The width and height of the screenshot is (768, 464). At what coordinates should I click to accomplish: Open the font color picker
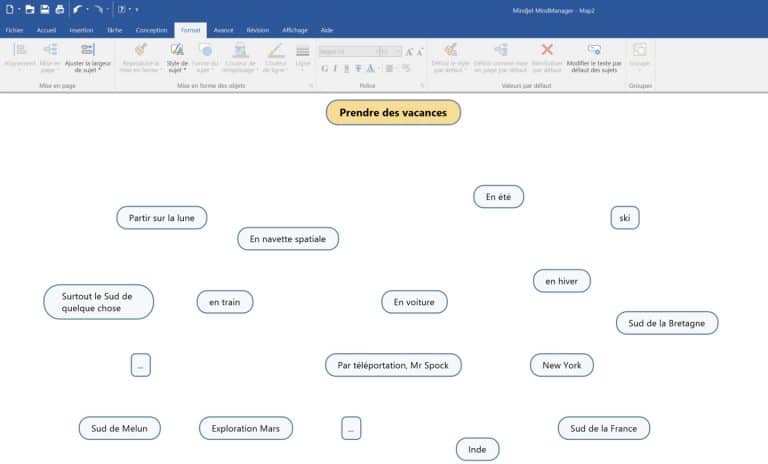(x=371, y=68)
